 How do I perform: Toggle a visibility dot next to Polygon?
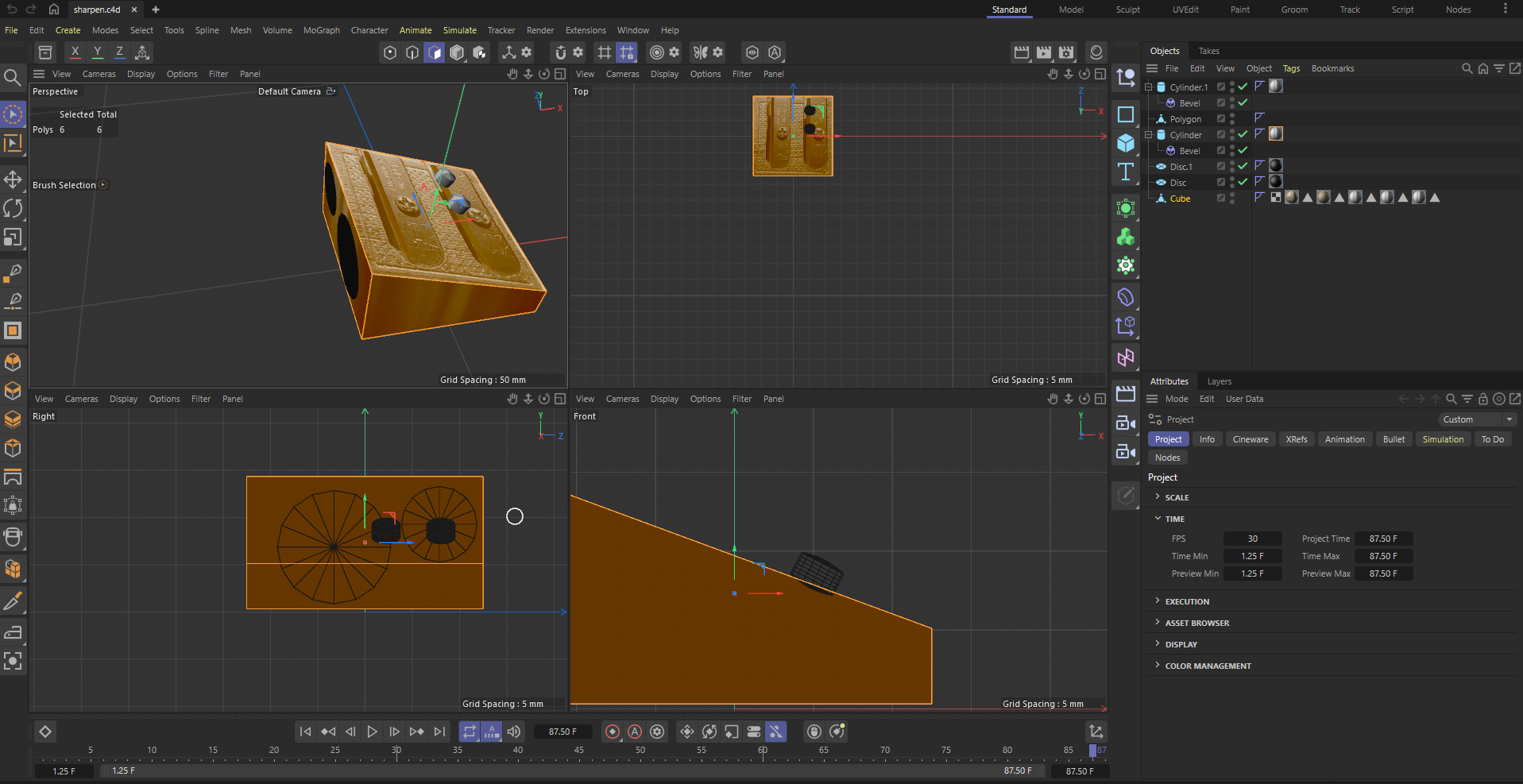coord(1231,116)
